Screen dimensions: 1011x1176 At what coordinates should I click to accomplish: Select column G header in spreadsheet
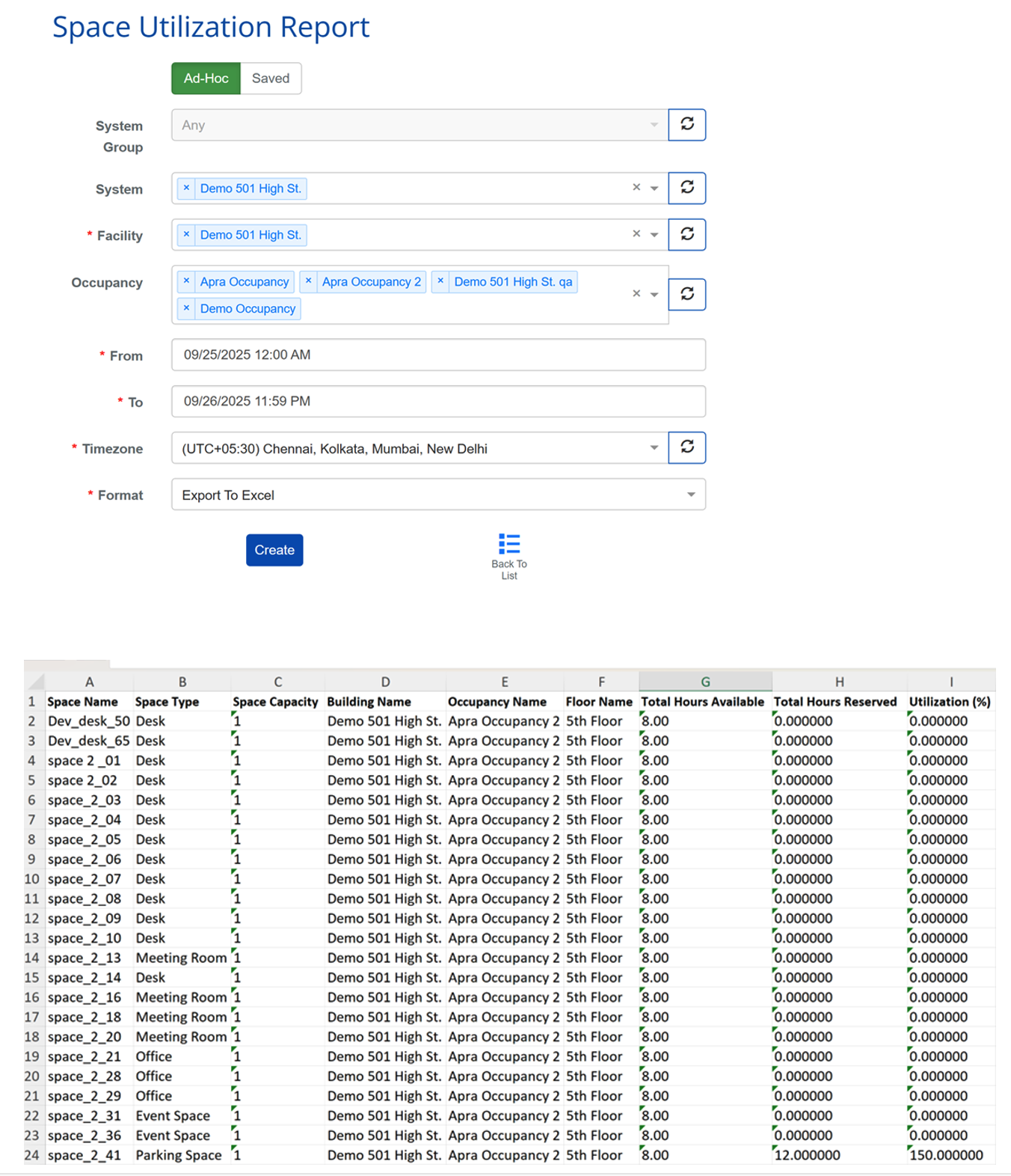pos(705,682)
